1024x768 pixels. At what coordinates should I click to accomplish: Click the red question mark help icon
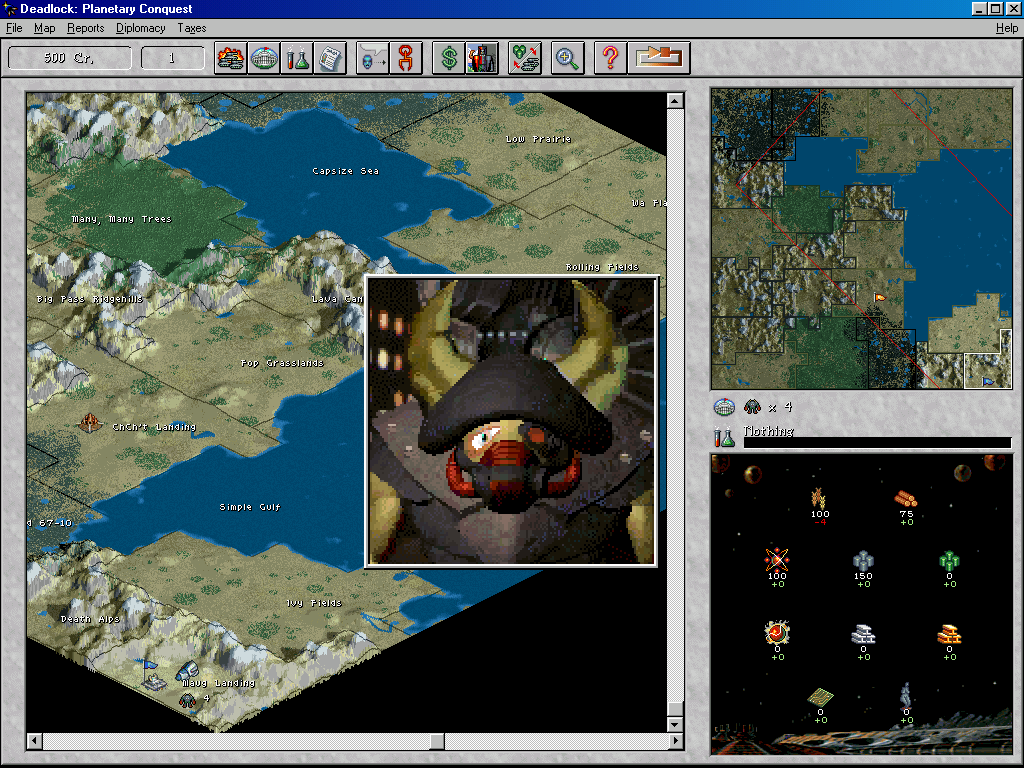point(610,58)
